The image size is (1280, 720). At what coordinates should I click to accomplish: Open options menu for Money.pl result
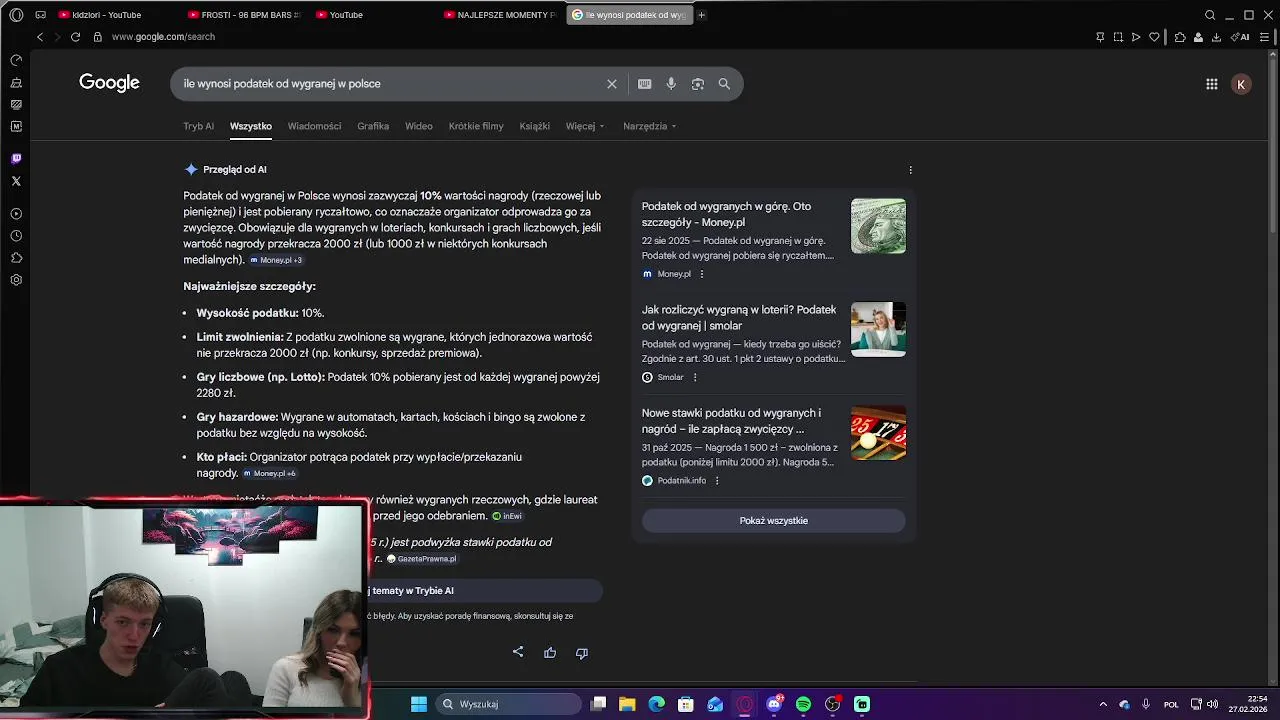point(701,274)
